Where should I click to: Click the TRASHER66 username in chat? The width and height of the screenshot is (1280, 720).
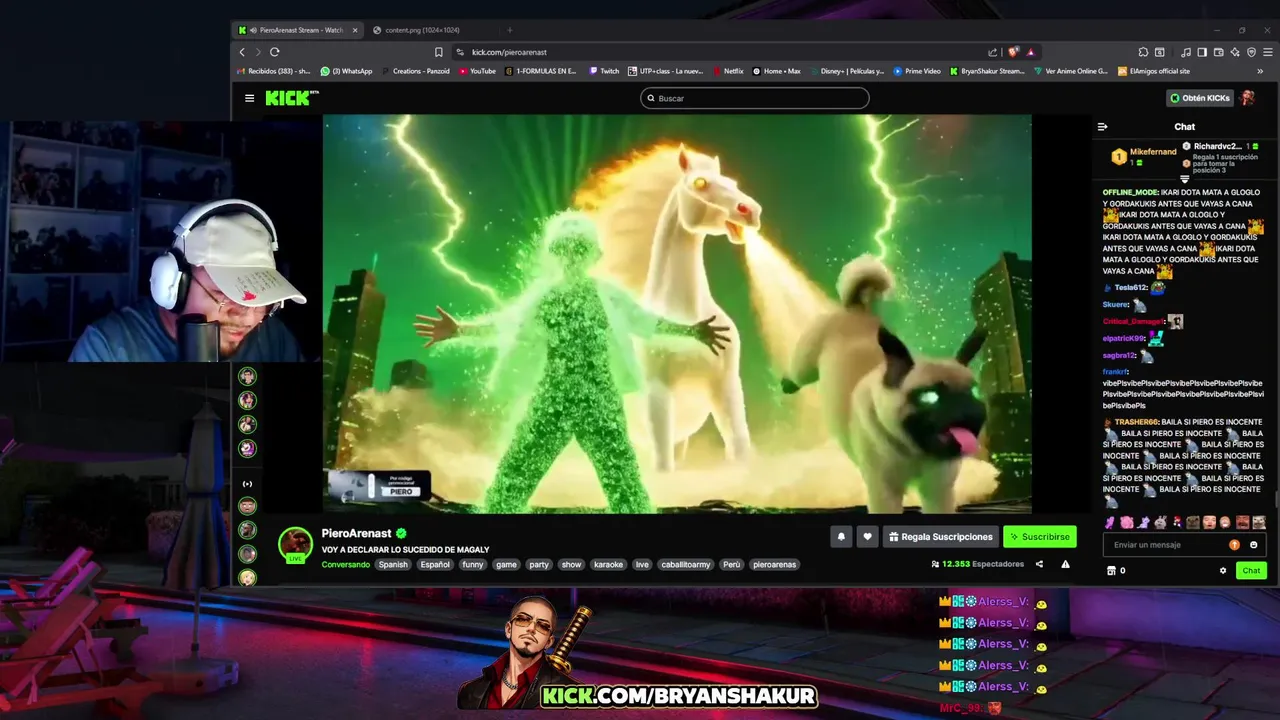1137,422
